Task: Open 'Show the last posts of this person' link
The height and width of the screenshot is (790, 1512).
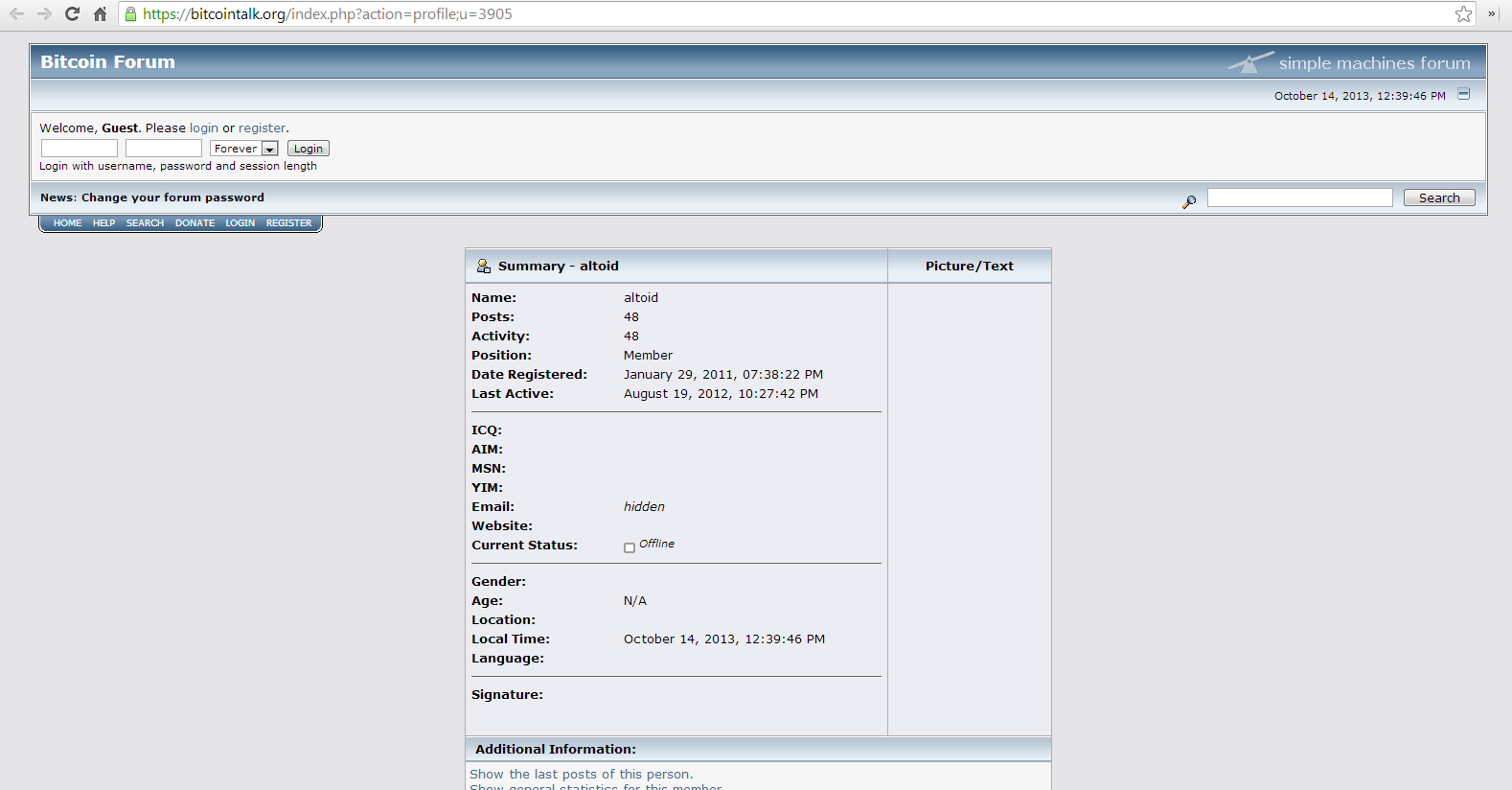Action: 581,774
